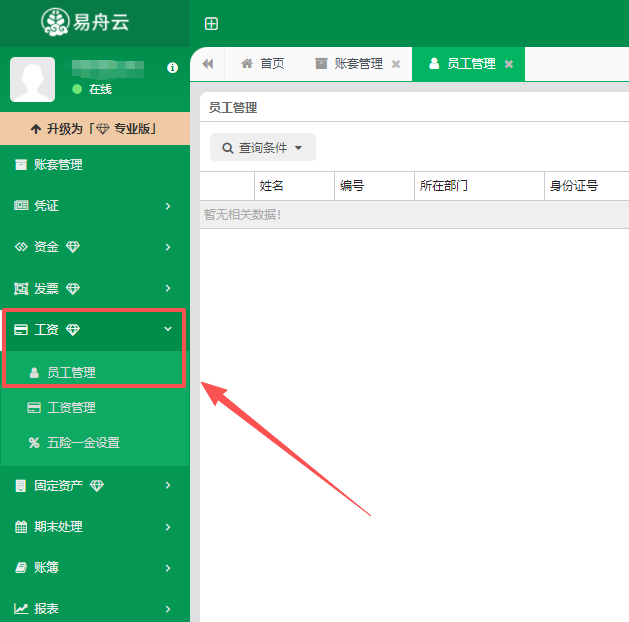Image resolution: width=629 pixels, height=622 pixels.
Task: Expand the 资金 sidebar menu
Action: (94, 247)
